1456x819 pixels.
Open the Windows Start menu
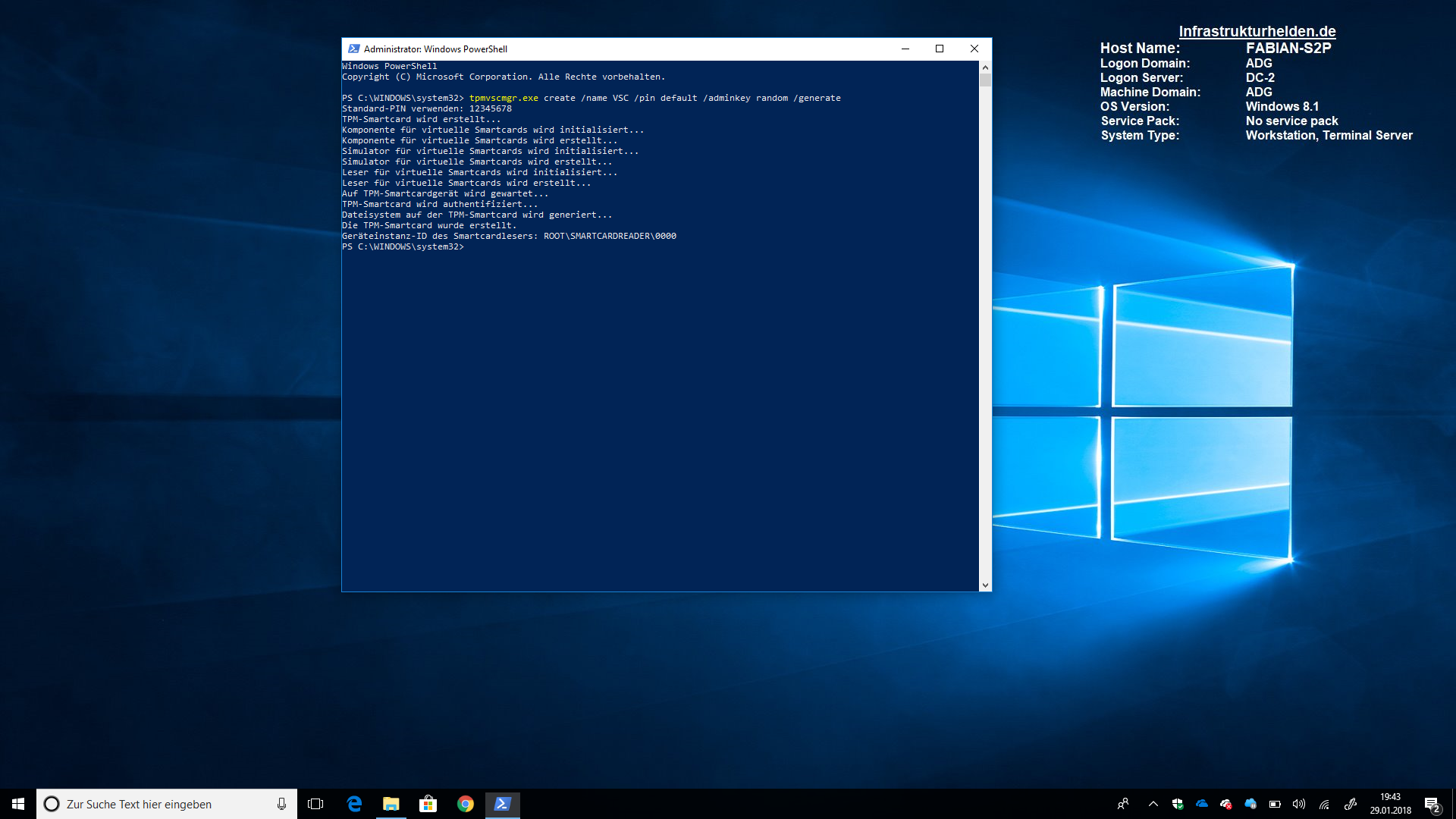point(18,804)
